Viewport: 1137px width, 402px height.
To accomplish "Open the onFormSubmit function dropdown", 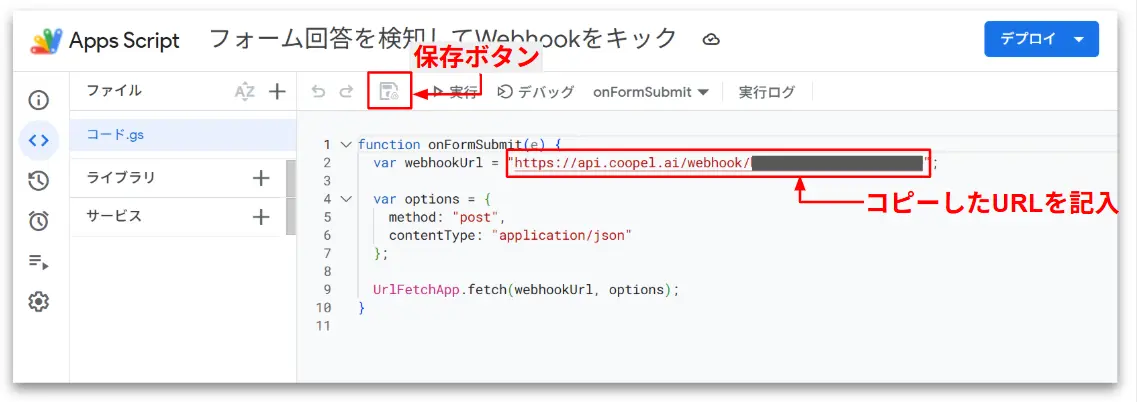I will coord(650,92).
